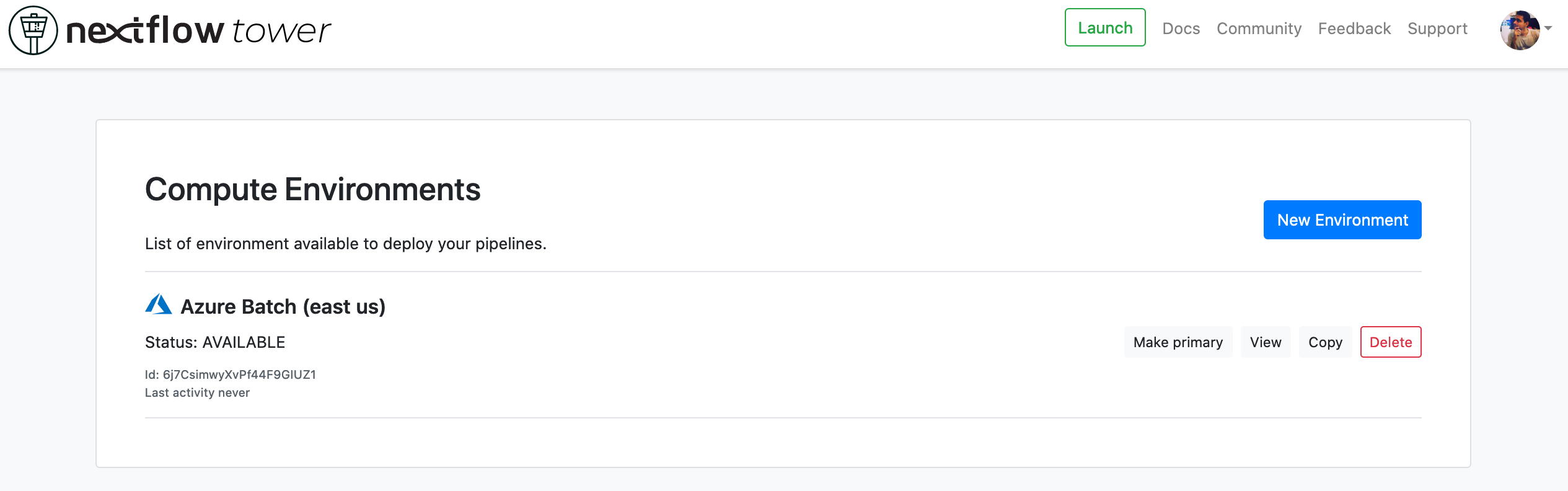Copy the Azure Batch environment

pos(1325,342)
